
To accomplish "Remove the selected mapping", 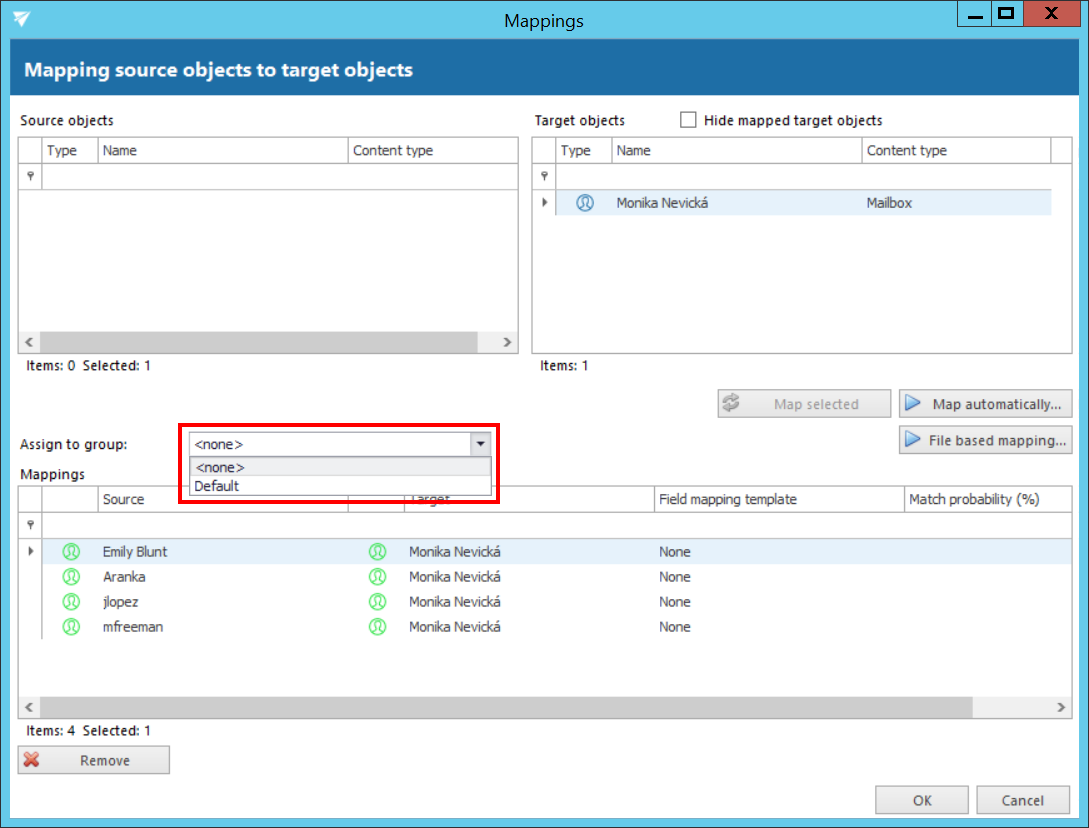I will [x=94, y=760].
